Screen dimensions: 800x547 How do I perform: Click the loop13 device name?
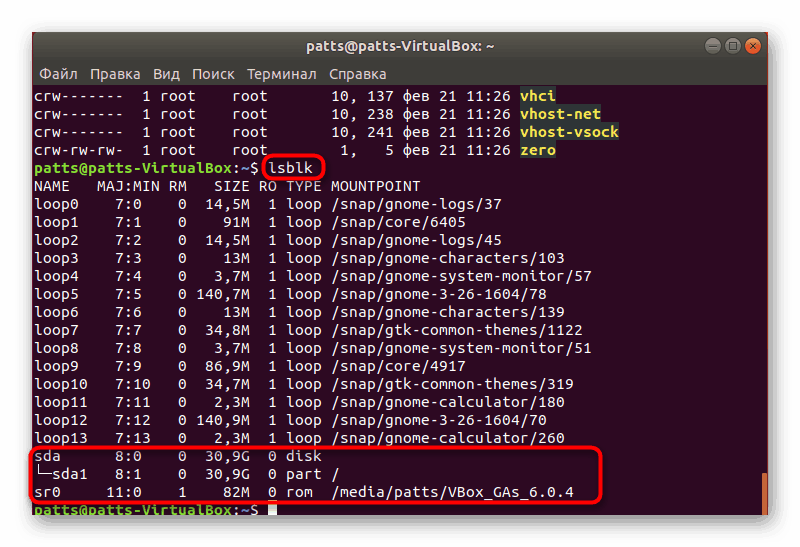61,438
